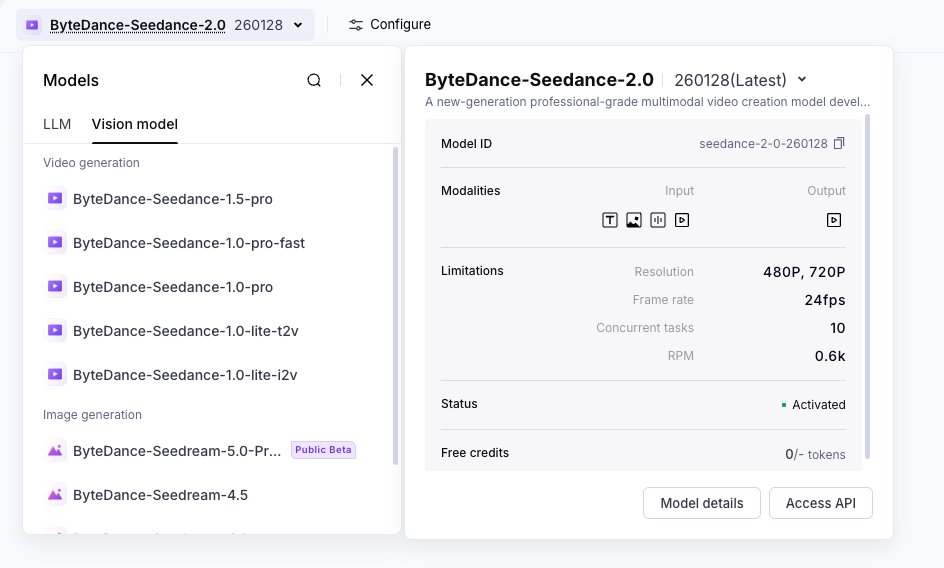Click the image icon of Seedream-5.0
This screenshot has height=568, width=944.
[x=55, y=451]
